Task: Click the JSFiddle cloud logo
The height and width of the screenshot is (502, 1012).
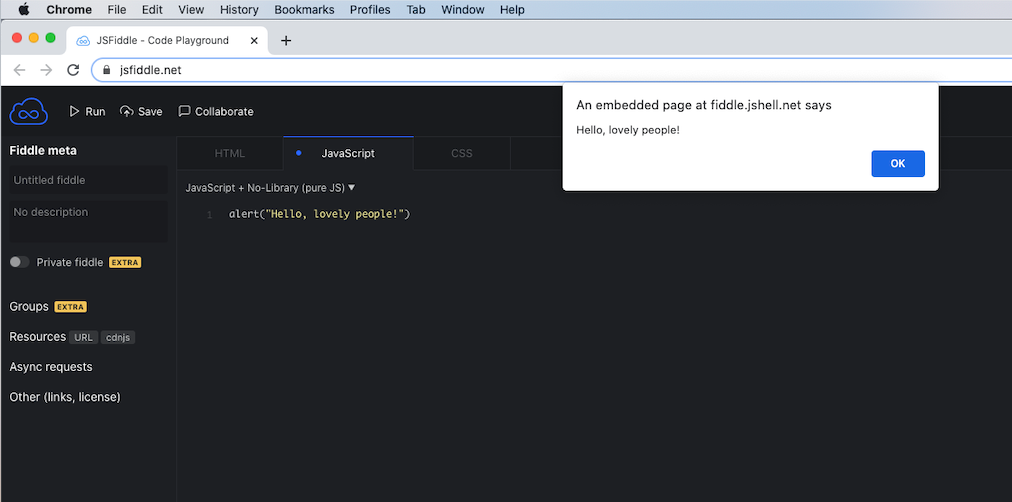Action: pyautogui.click(x=28, y=111)
